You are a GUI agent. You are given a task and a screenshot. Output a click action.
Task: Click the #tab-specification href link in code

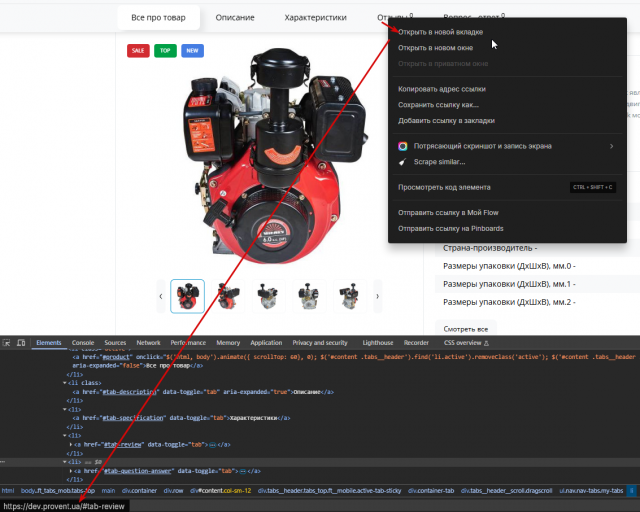point(133,418)
